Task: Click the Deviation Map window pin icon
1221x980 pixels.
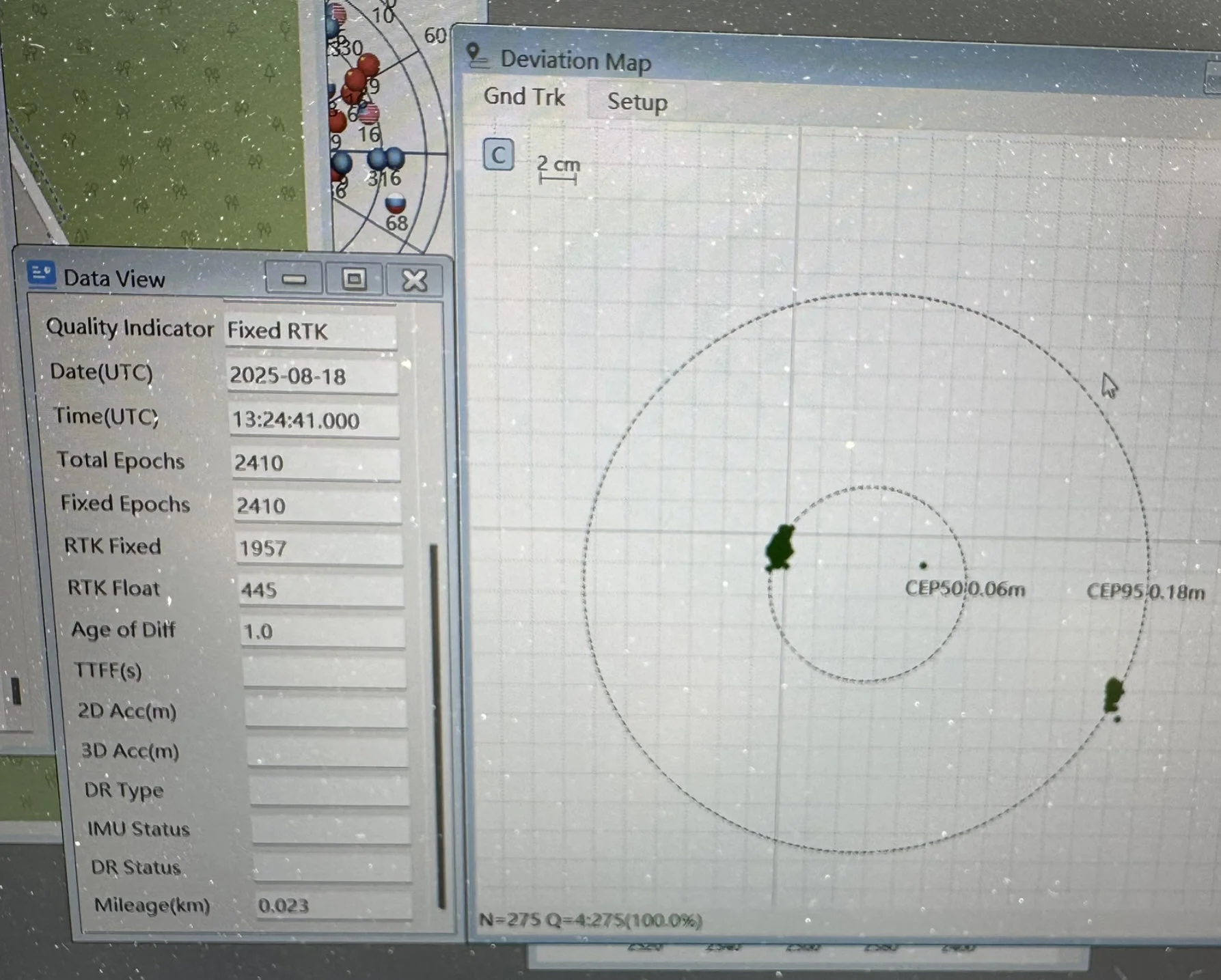Action: coord(476,55)
